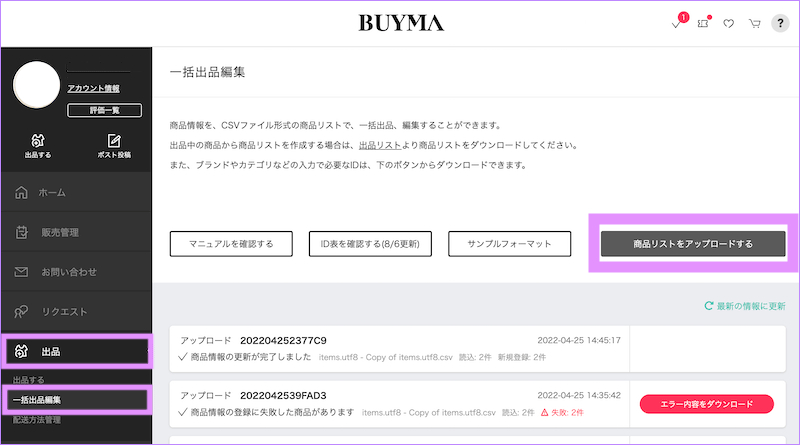Click the サンプルフォーマット button
The height and width of the screenshot is (445, 800).
pos(510,244)
